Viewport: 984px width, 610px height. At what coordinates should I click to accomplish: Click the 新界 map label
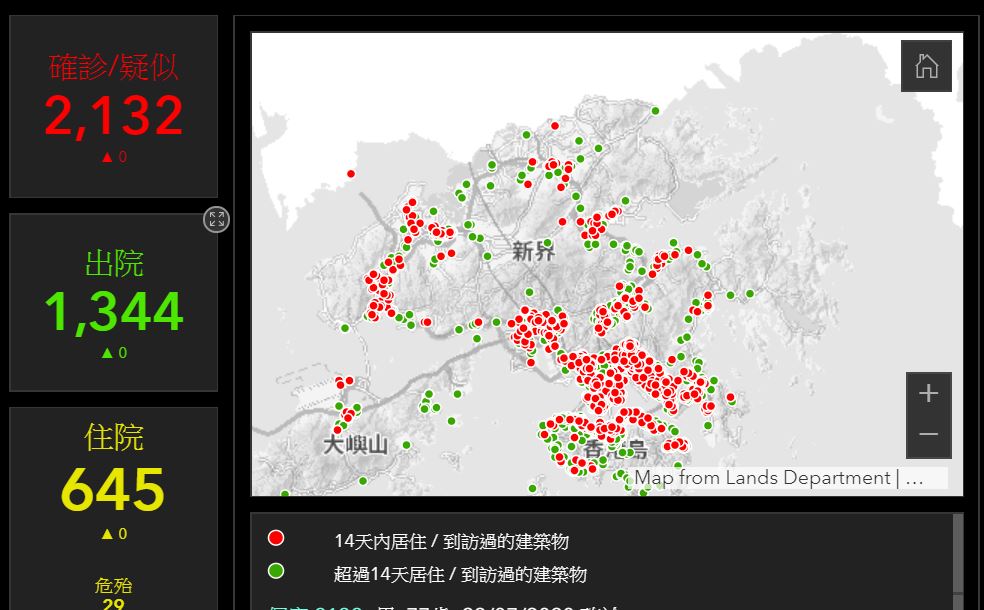click(x=533, y=252)
